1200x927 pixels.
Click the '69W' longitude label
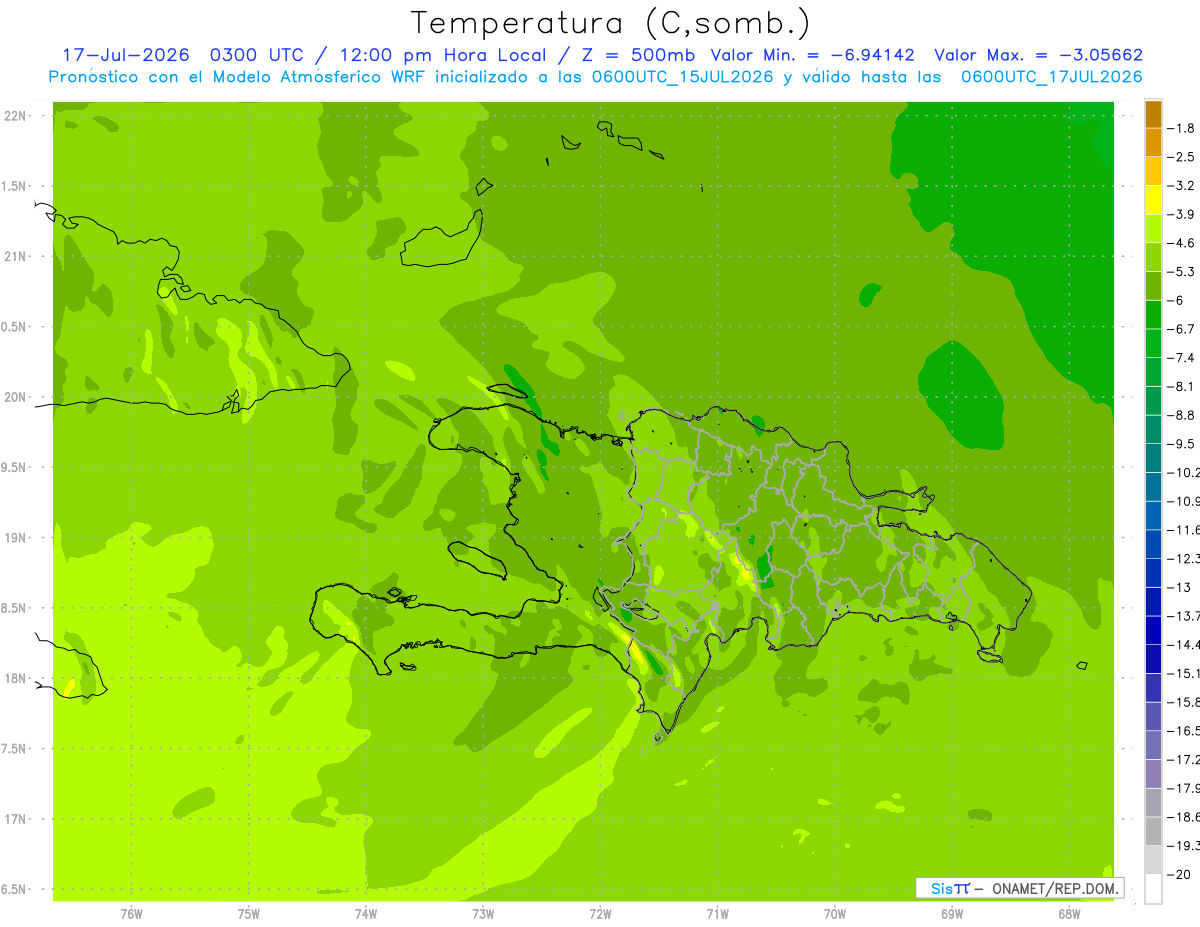click(951, 914)
